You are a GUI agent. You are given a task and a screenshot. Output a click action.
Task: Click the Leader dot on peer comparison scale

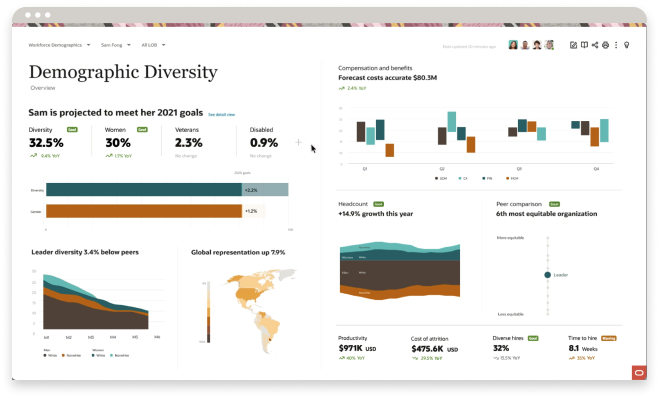pyautogui.click(x=547, y=275)
